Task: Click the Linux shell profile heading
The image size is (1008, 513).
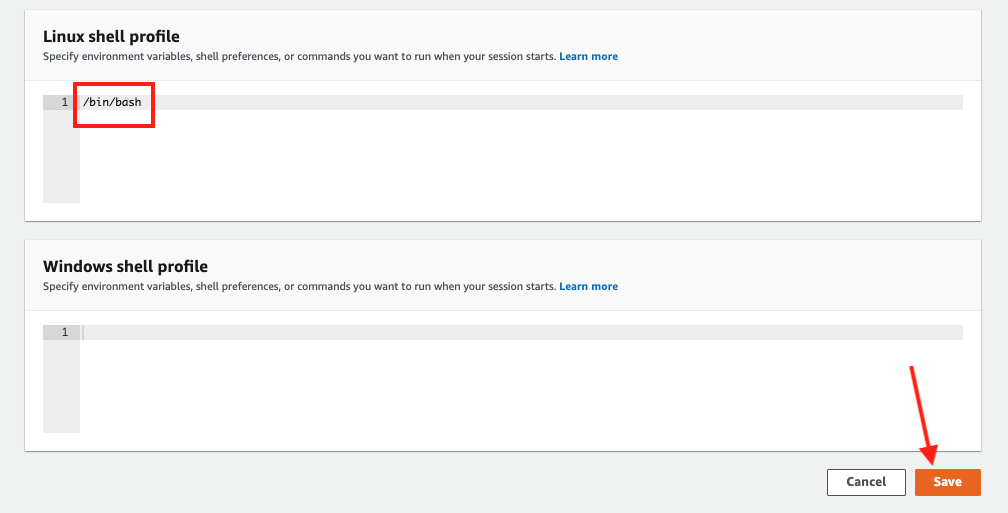Action: 111,37
